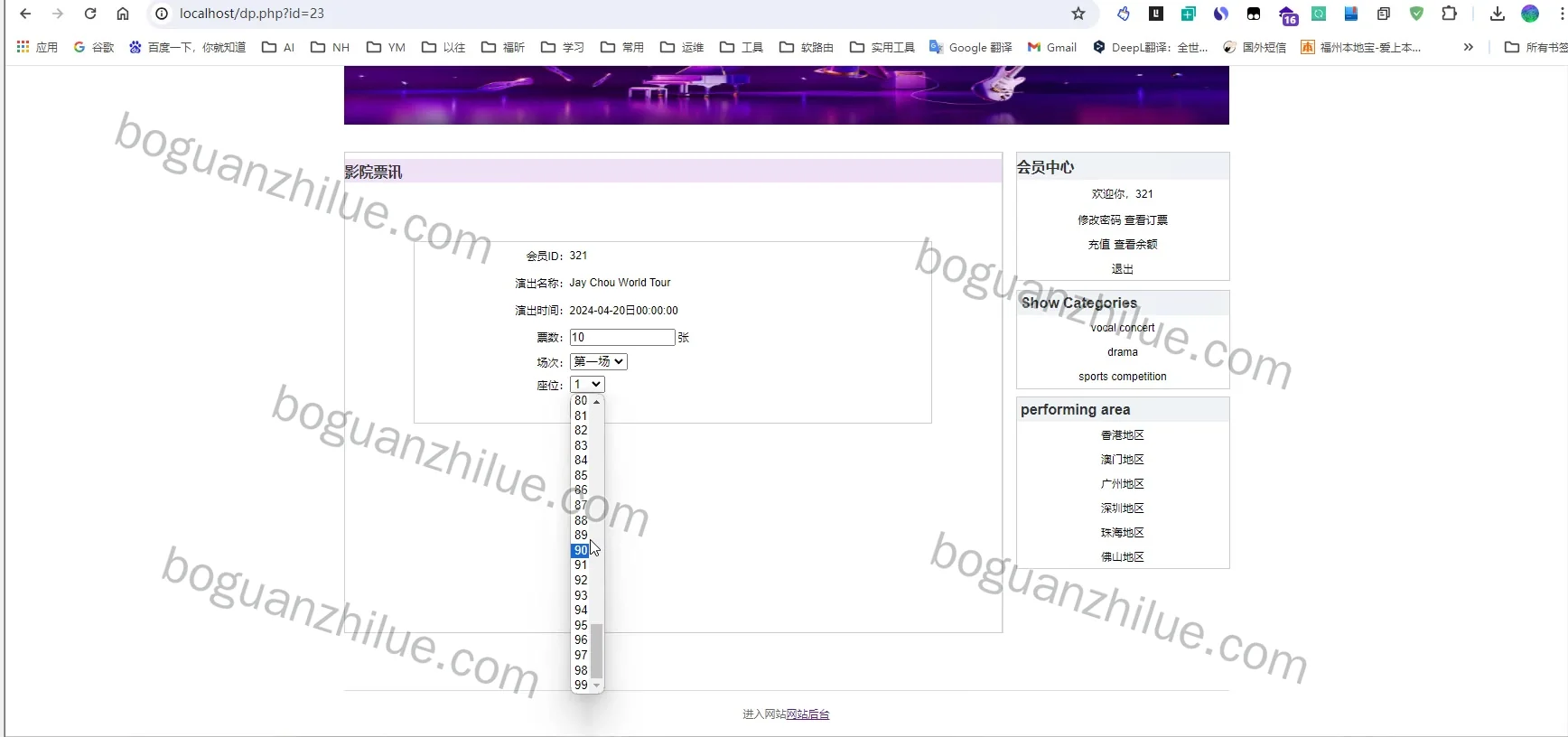Open the browser home page
This screenshot has height=737, width=1568.
(123, 14)
